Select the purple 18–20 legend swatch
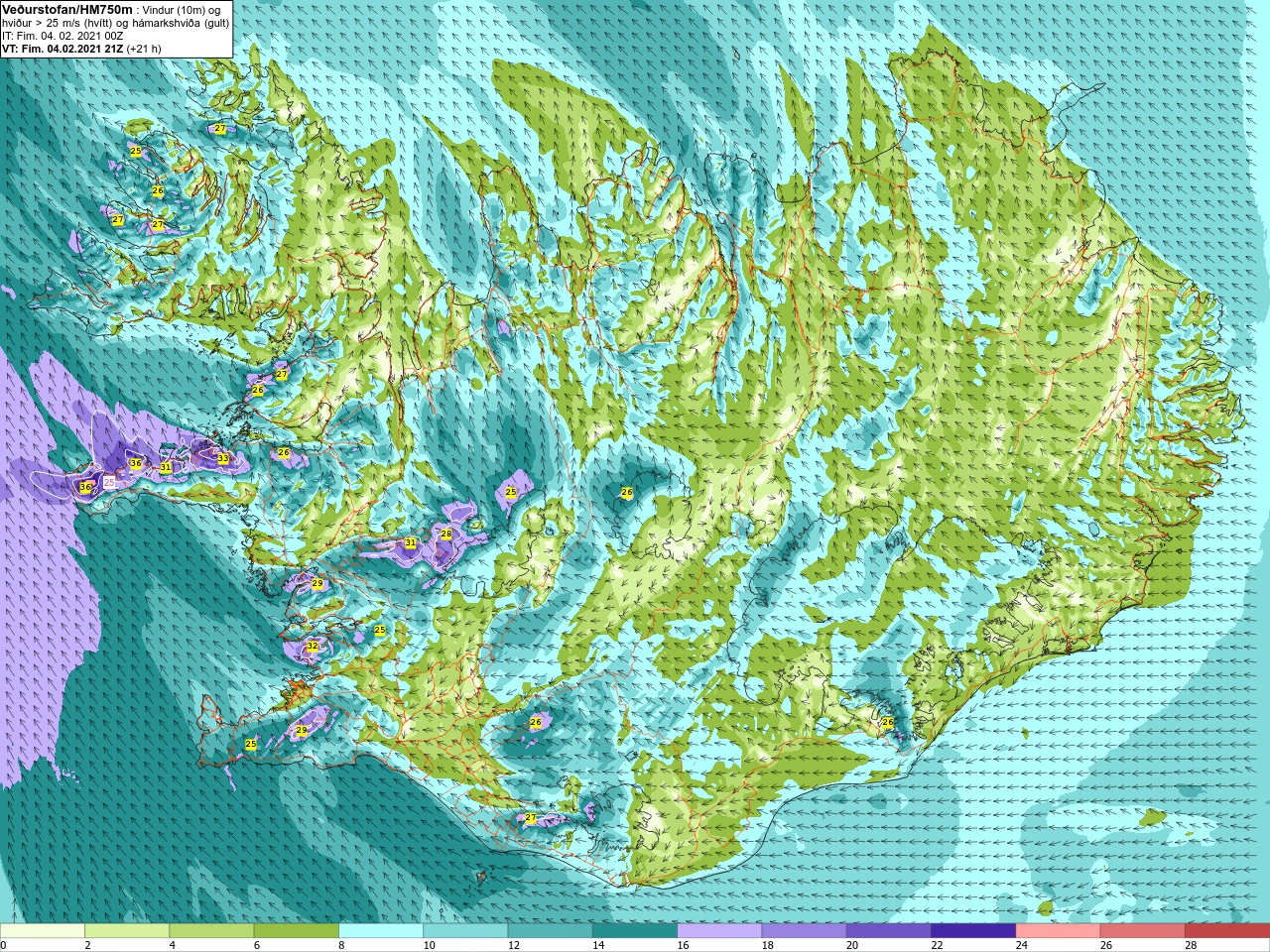This screenshot has height=952, width=1270. [x=804, y=931]
